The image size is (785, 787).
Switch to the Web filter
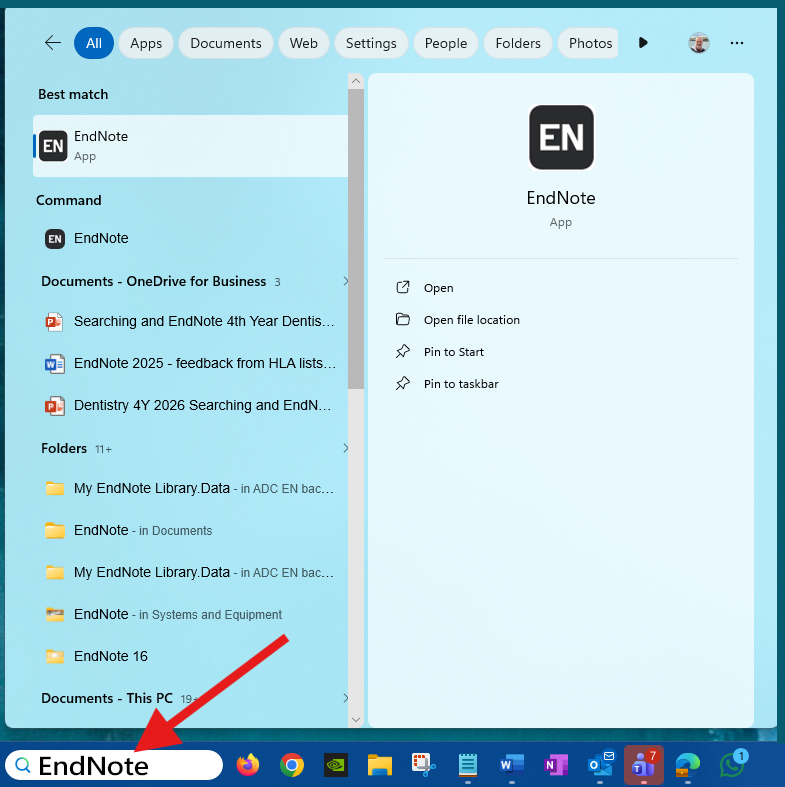[304, 43]
